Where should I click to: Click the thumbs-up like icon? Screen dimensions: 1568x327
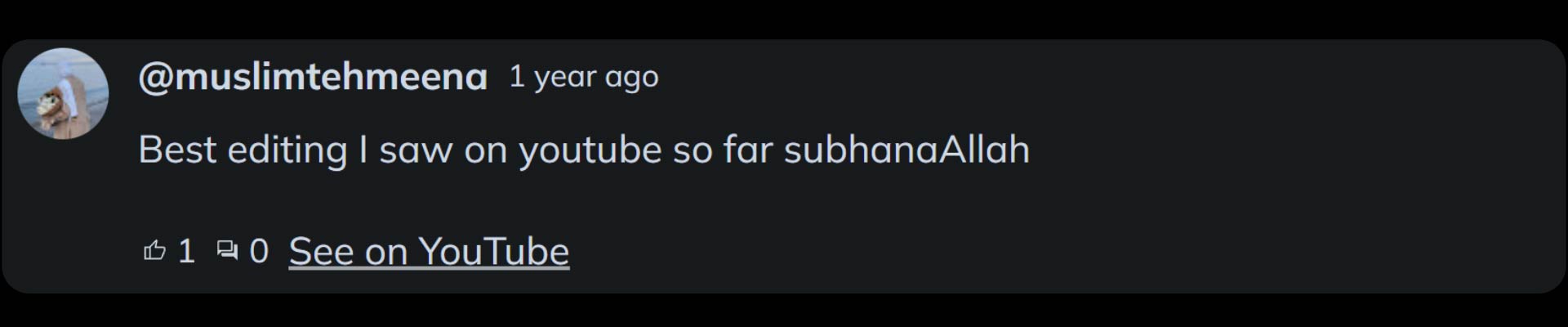(154, 250)
